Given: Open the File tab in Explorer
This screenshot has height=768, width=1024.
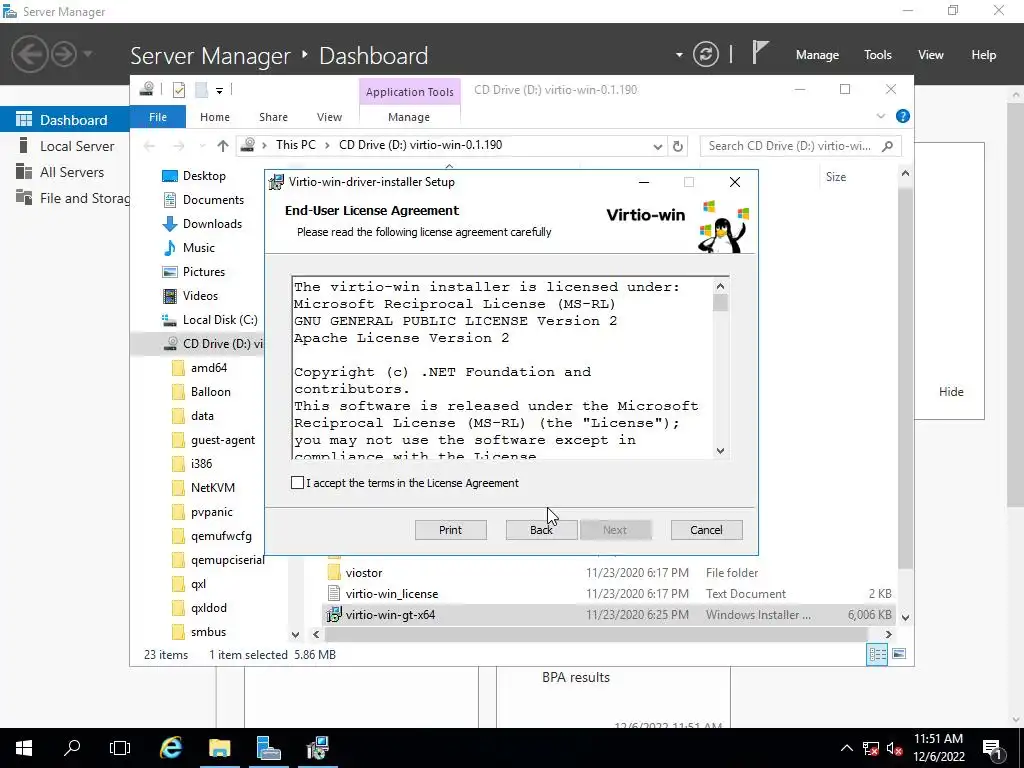Looking at the screenshot, I should 158,117.
